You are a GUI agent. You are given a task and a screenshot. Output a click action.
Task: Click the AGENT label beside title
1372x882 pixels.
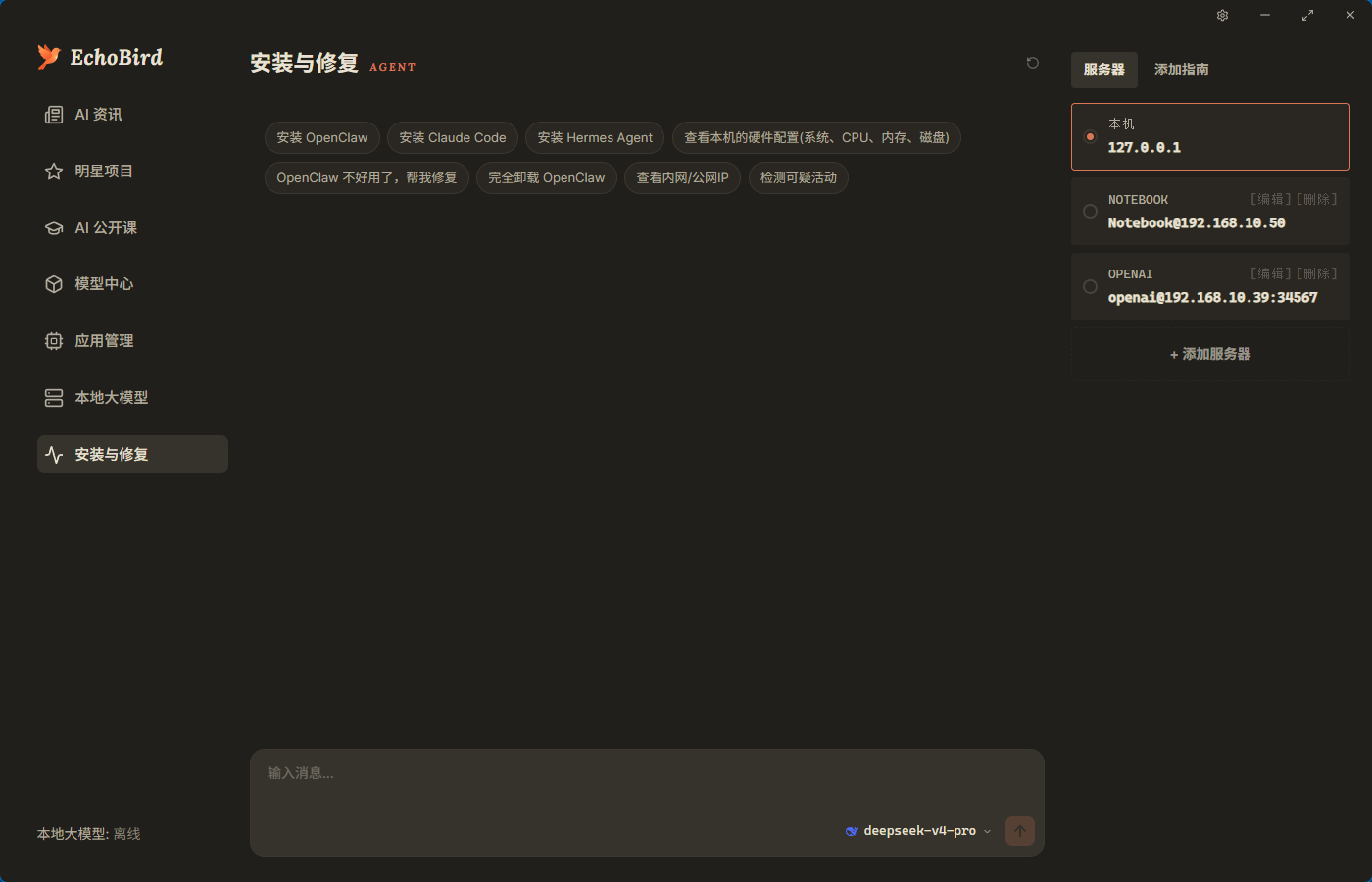[393, 67]
